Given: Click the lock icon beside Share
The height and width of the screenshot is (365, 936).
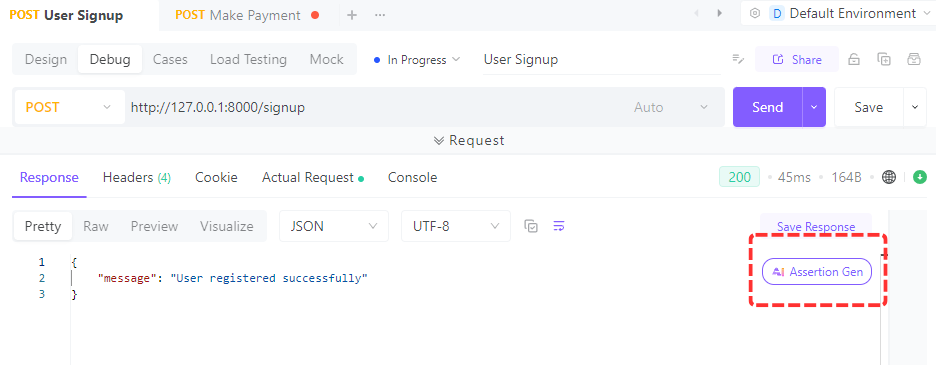Looking at the screenshot, I should [854, 59].
